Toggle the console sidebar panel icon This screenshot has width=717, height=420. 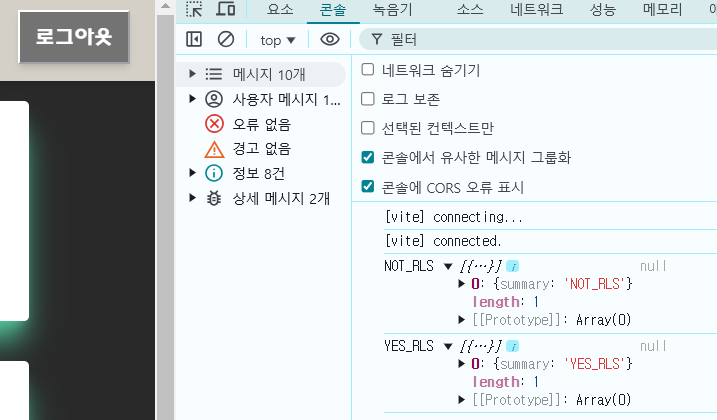click(x=194, y=39)
